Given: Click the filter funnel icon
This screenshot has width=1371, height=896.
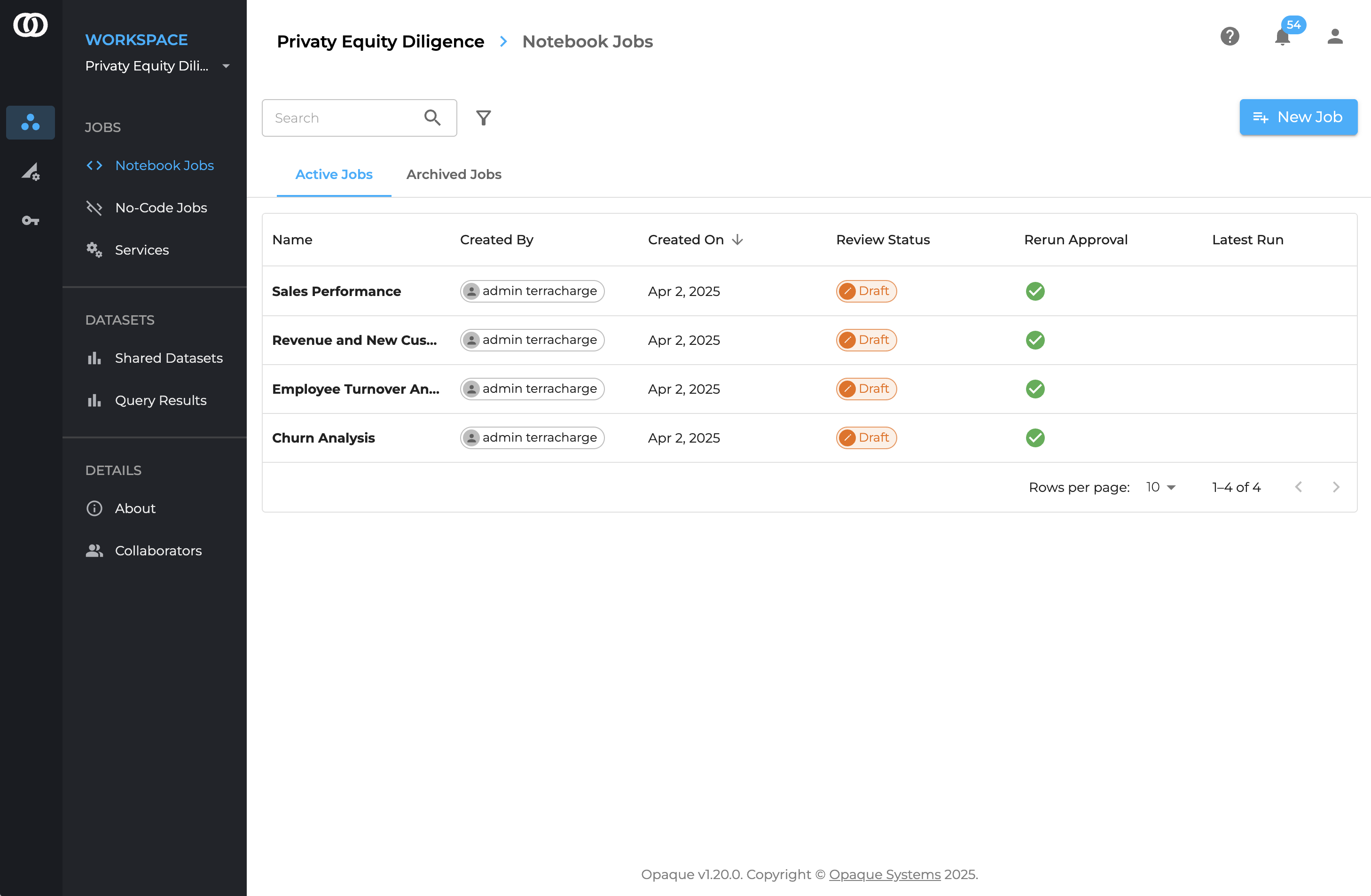Looking at the screenshot, I should click(483, 117).
